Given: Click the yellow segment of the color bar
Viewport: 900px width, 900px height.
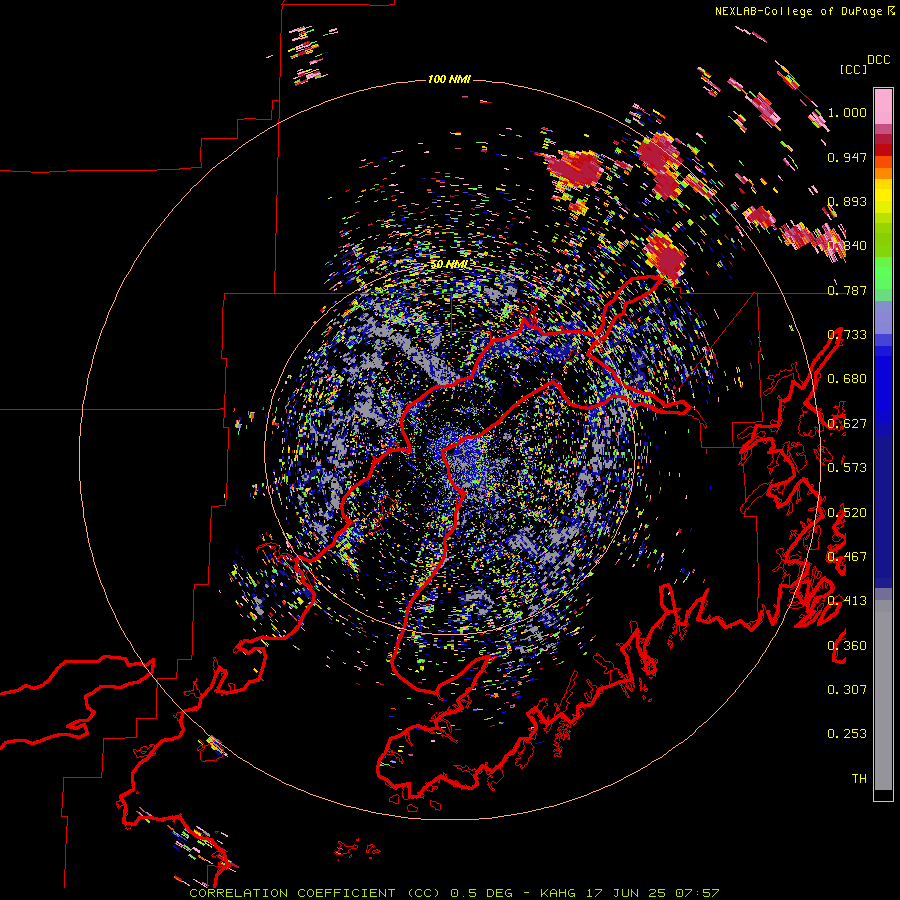Looking at the screenshot, I should click(883, 196).
